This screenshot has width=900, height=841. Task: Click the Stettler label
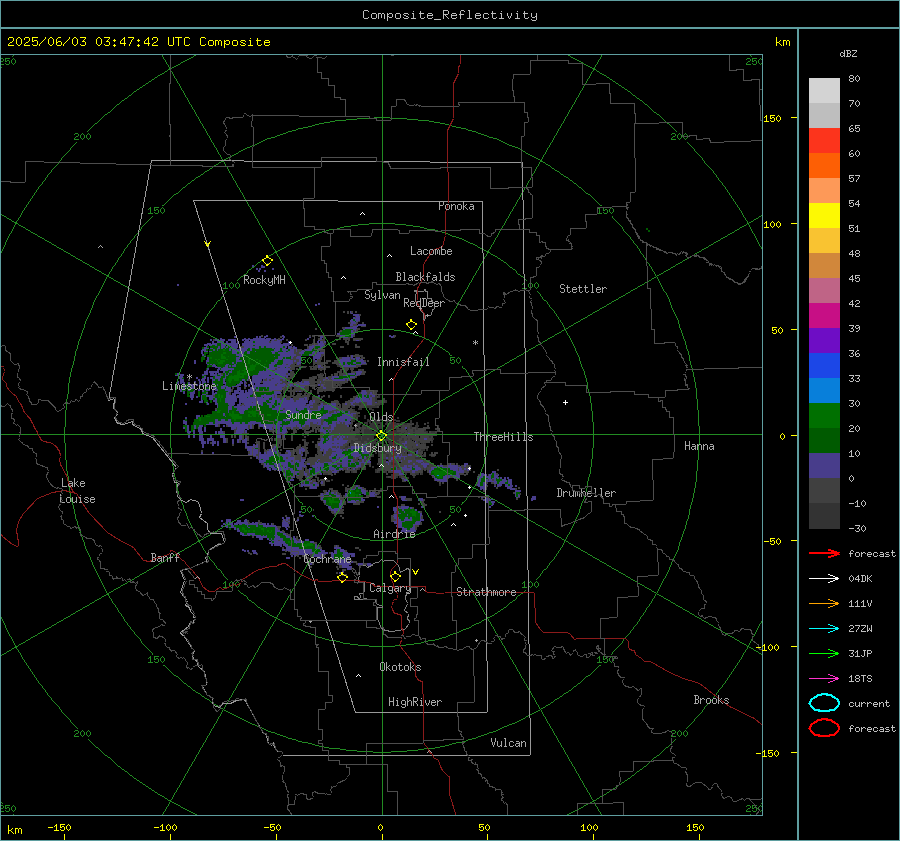click(x=583, y=289)
